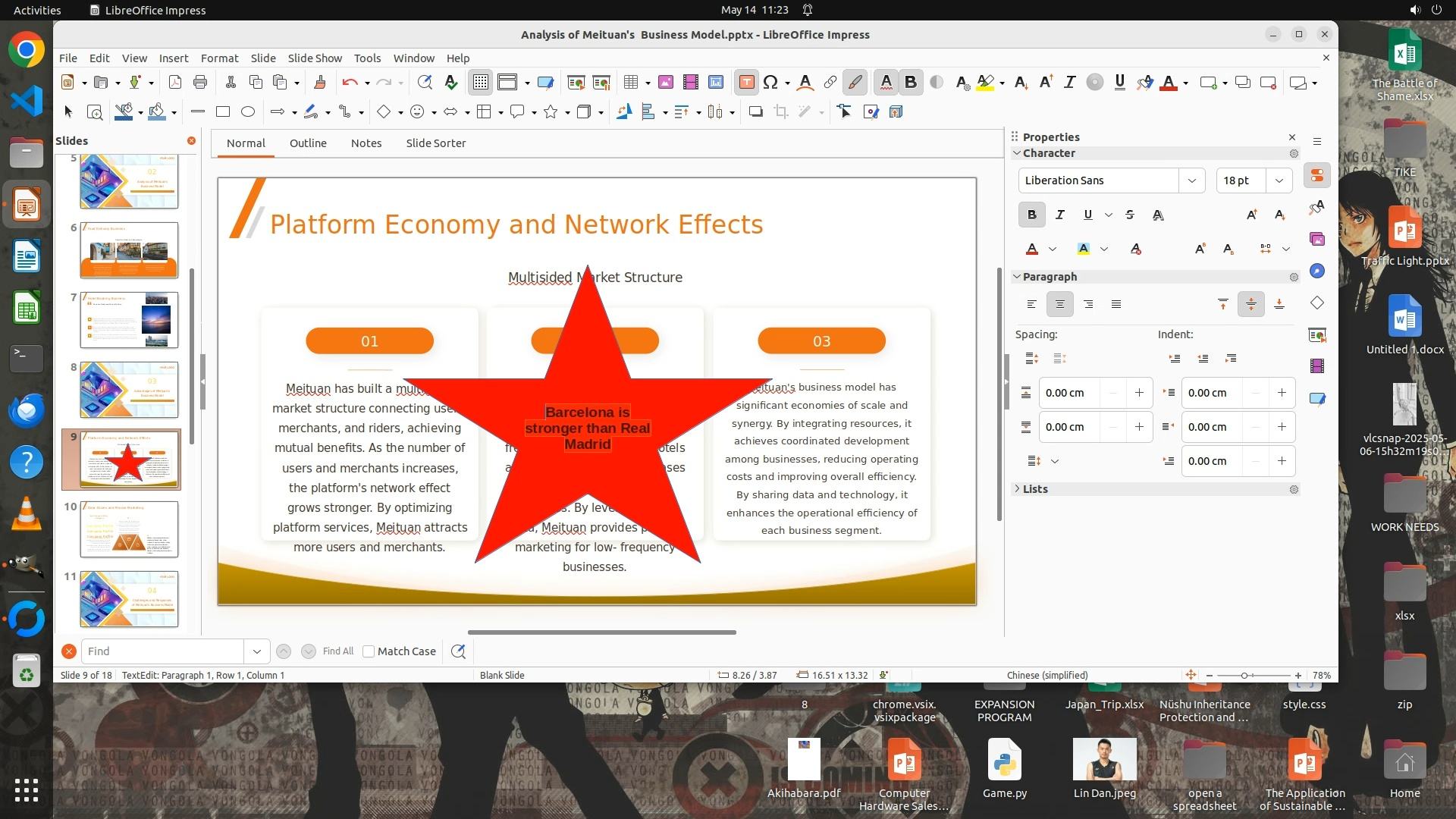
Task: Collapse the Paragraph section
Action: pos(1017,277)
